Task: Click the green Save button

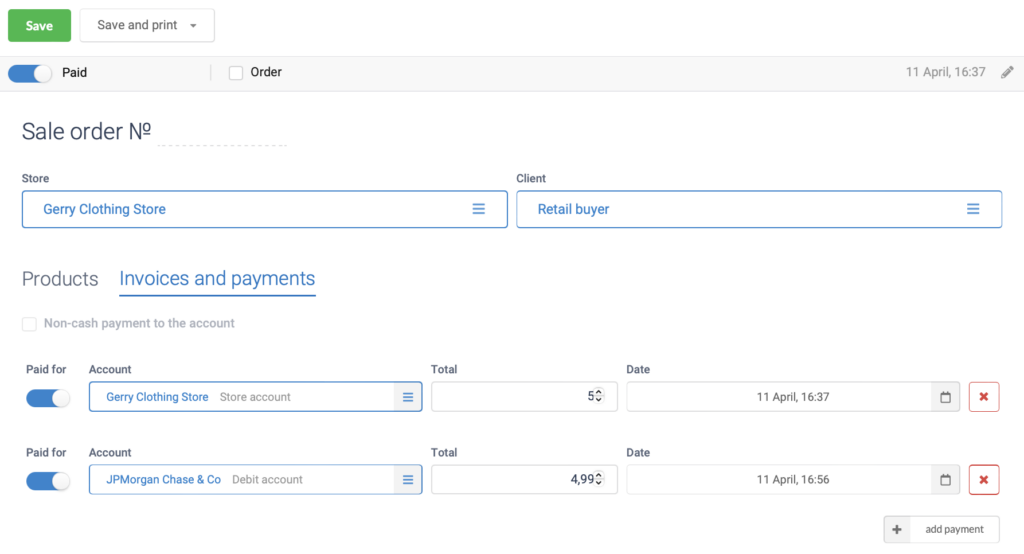Action: (39, 25)
